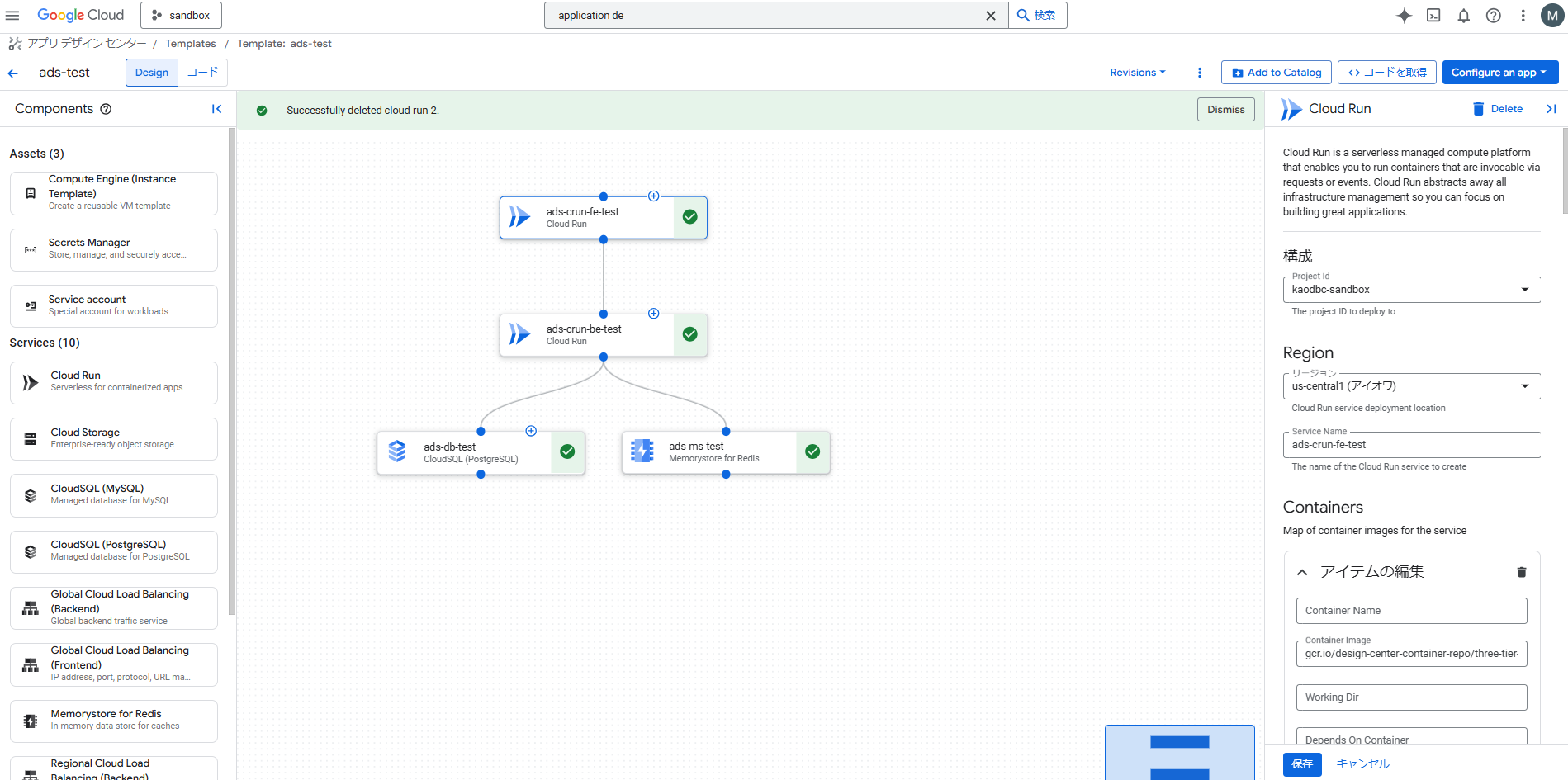Click the Working Dir field
The width and height of the screenshot is (1568, 780).
pos(1411,697)
